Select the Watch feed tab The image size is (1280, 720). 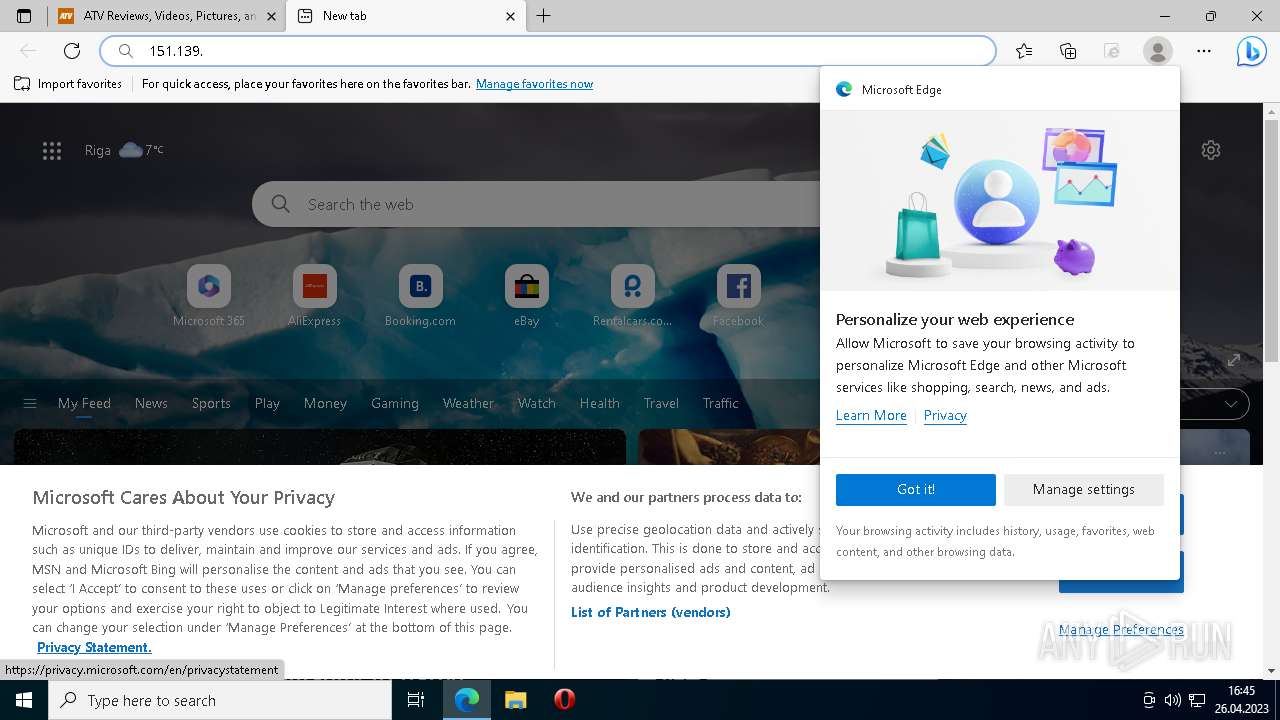click(537, 403)
